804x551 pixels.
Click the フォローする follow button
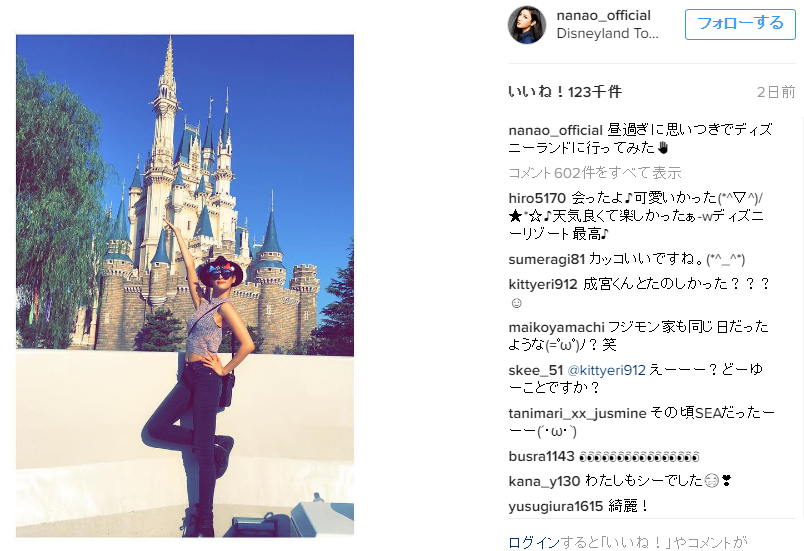pyautogui.click(x=740, y=24)
